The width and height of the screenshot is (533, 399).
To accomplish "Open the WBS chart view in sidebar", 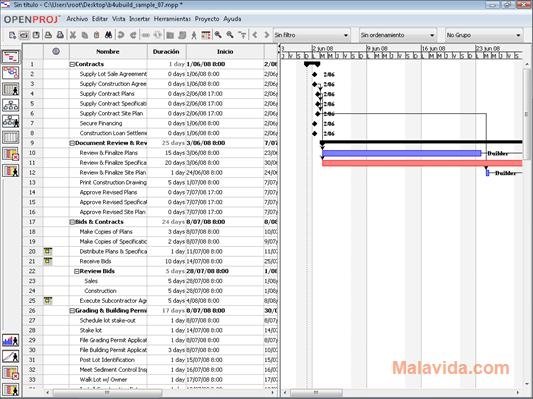I will coord(11,105).
